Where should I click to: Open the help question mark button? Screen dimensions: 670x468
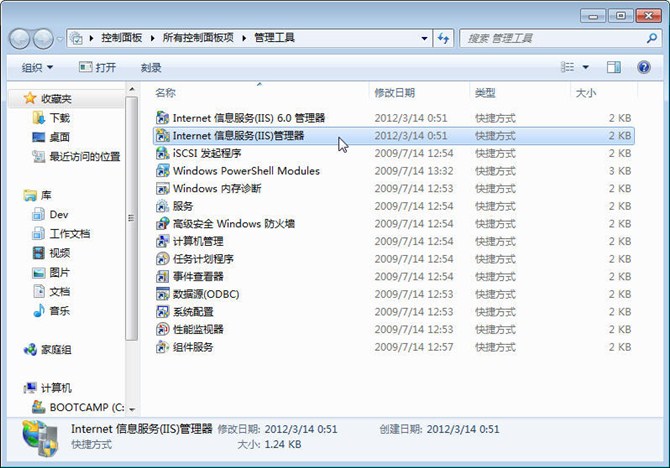pyautogui.click(x=644, y=67)
